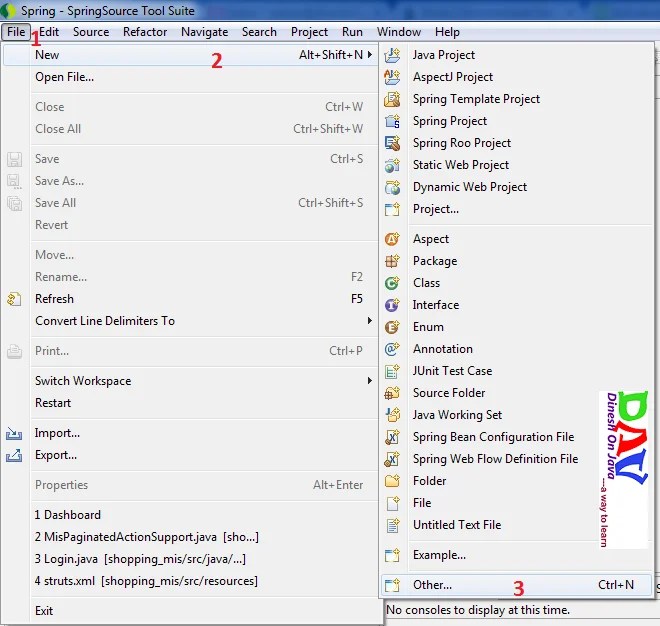Open the Run menu
This screenshot has width=660, height=626.
352,32
